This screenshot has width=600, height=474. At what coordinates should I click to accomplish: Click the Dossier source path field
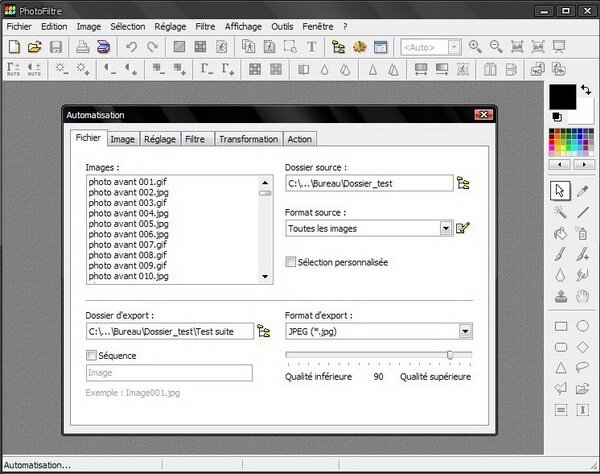369,183
